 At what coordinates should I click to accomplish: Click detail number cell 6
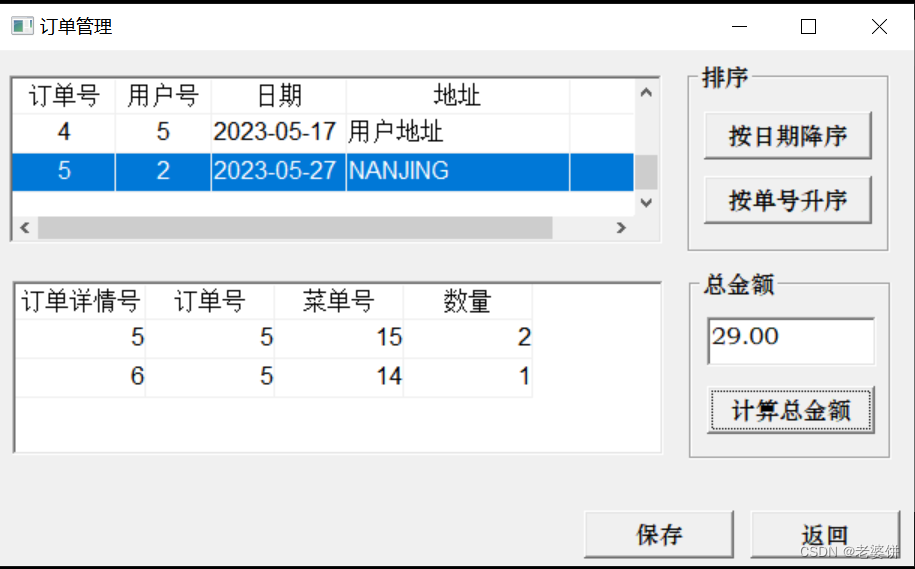point(81,376)
